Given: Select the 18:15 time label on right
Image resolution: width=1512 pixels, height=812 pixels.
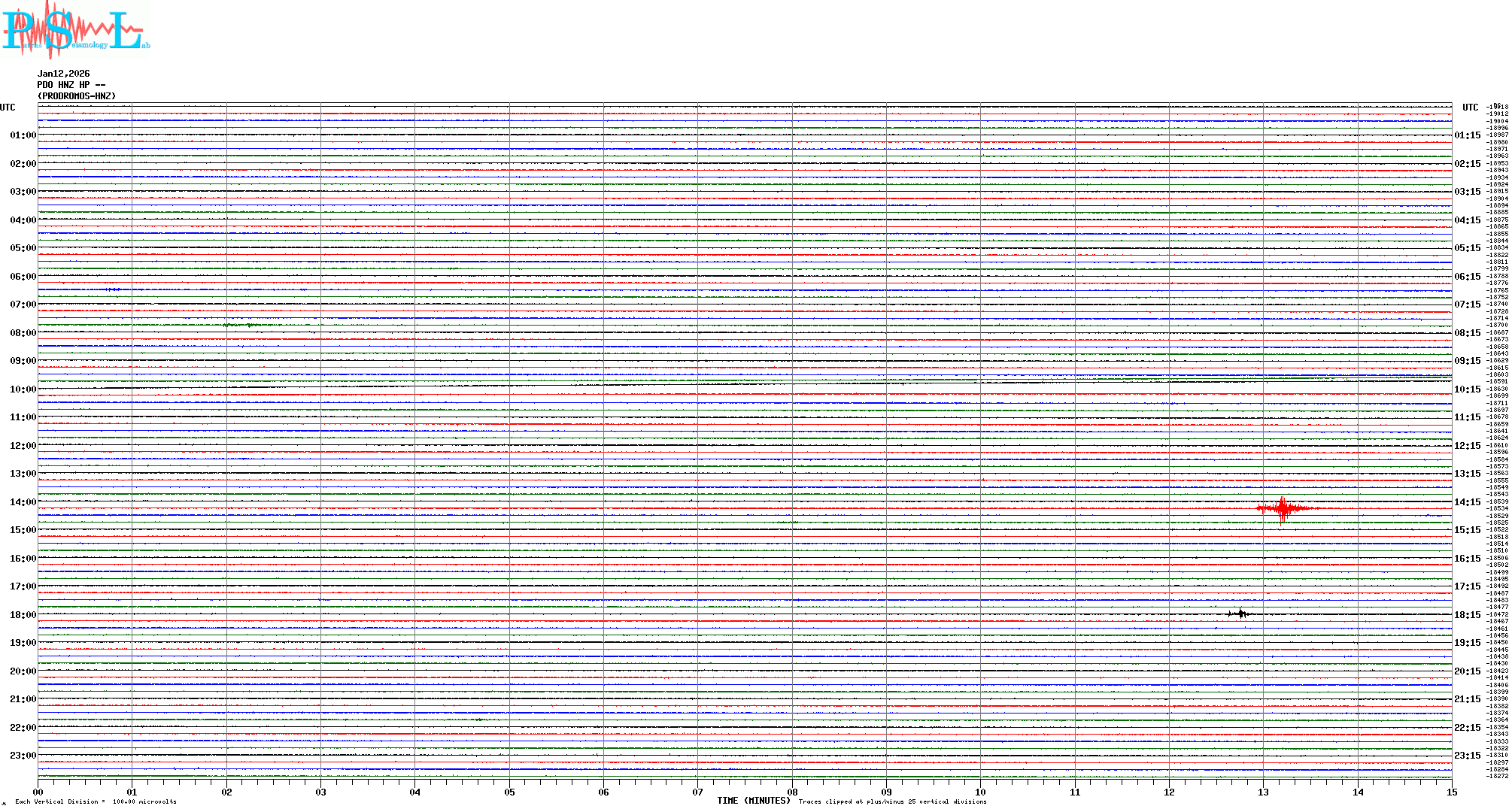Looking at the screenshot, I should [1467, 615].
